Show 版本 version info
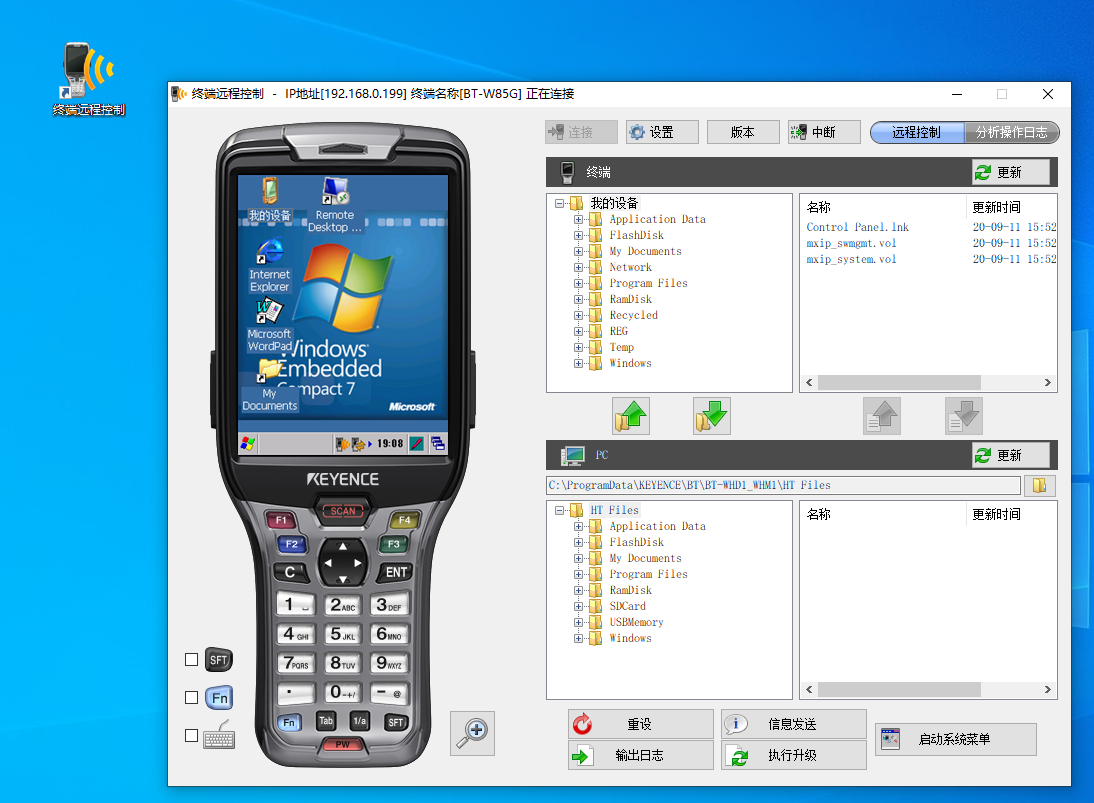This screenshot has height=803, width=1094. [743, 132]
